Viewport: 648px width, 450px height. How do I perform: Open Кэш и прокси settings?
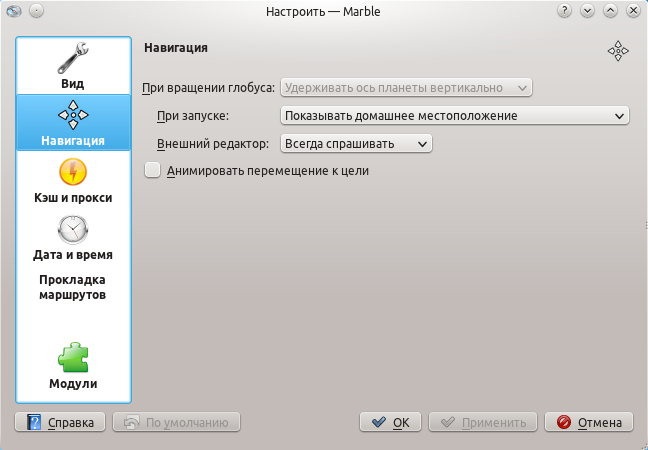click(x=73, y=181)
